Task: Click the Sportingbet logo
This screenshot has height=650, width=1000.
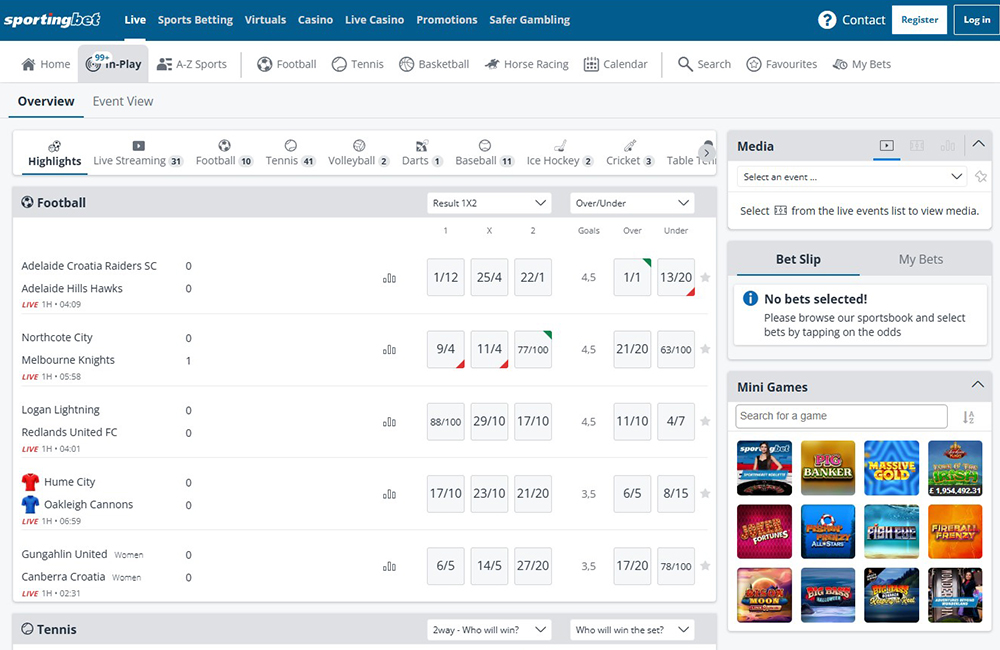Action: (52, 20)
